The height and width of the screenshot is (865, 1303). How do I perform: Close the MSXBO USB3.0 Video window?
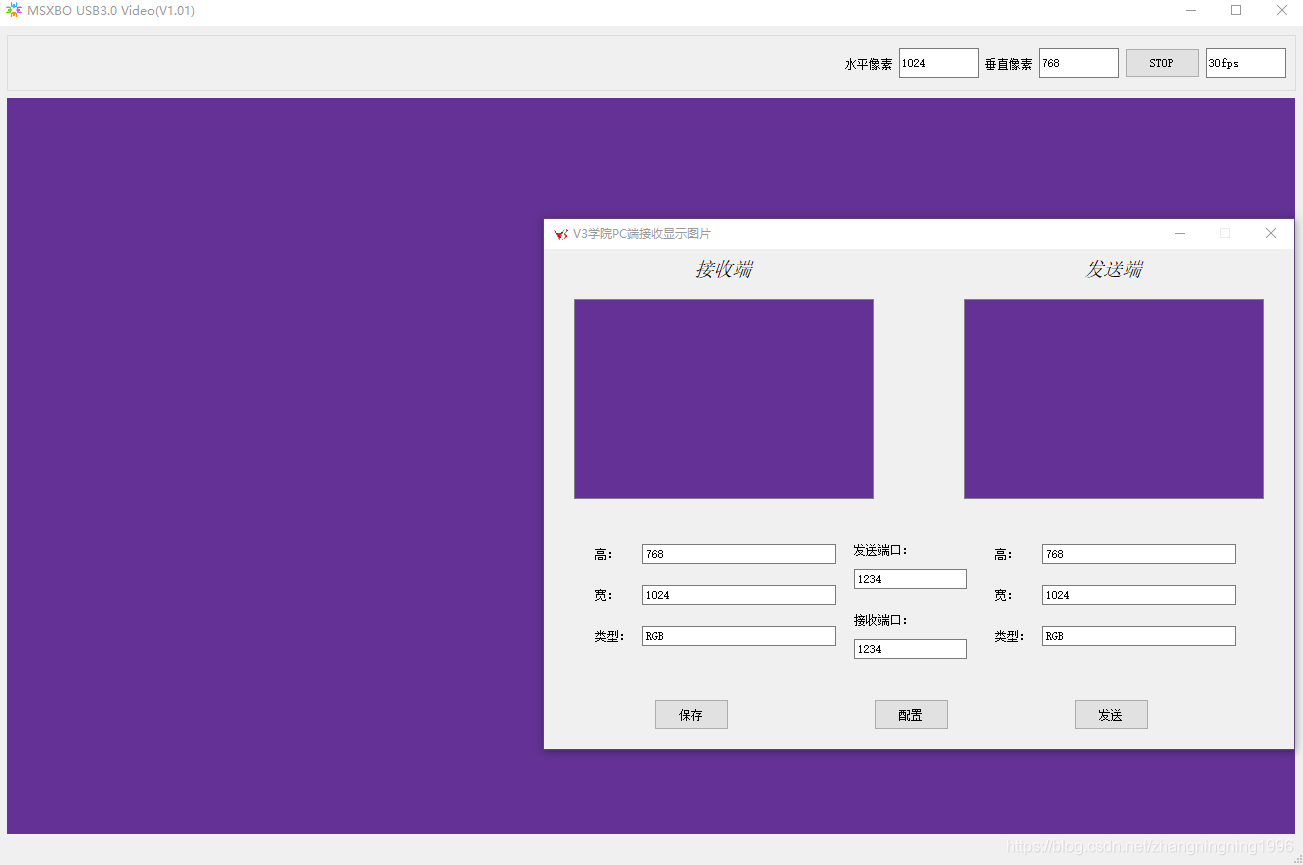click(x=1281, y=11)
